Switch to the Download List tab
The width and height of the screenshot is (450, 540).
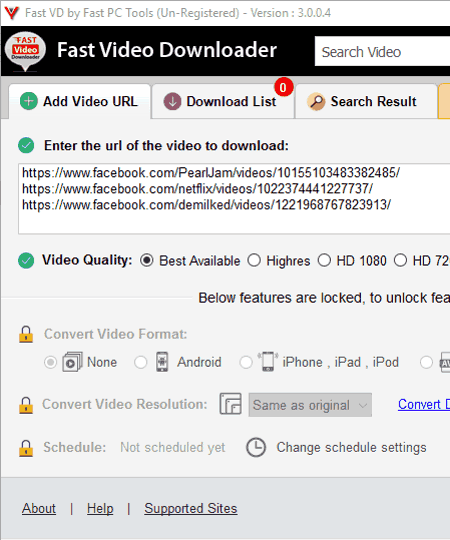click(223, 101)
